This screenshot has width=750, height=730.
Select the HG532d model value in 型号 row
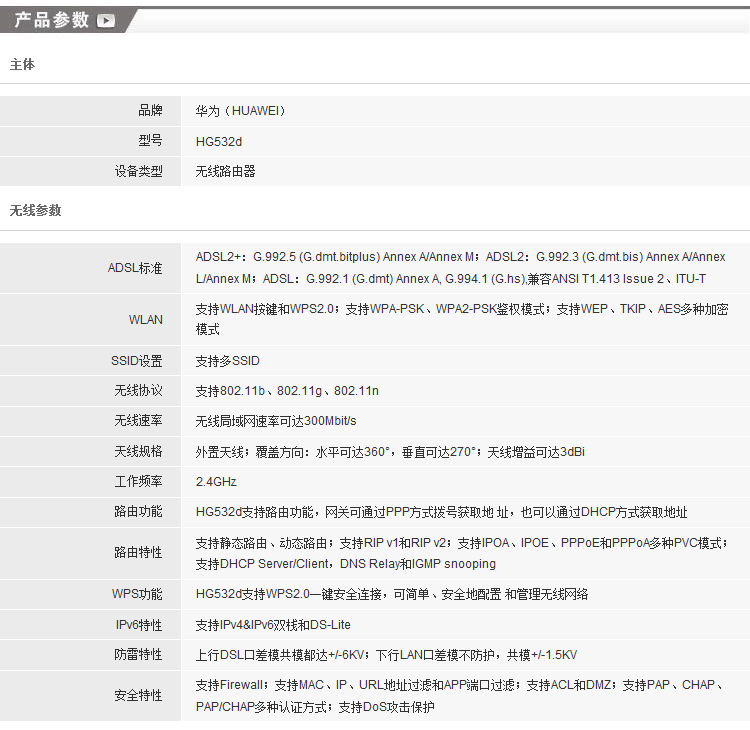click(219, 142)
